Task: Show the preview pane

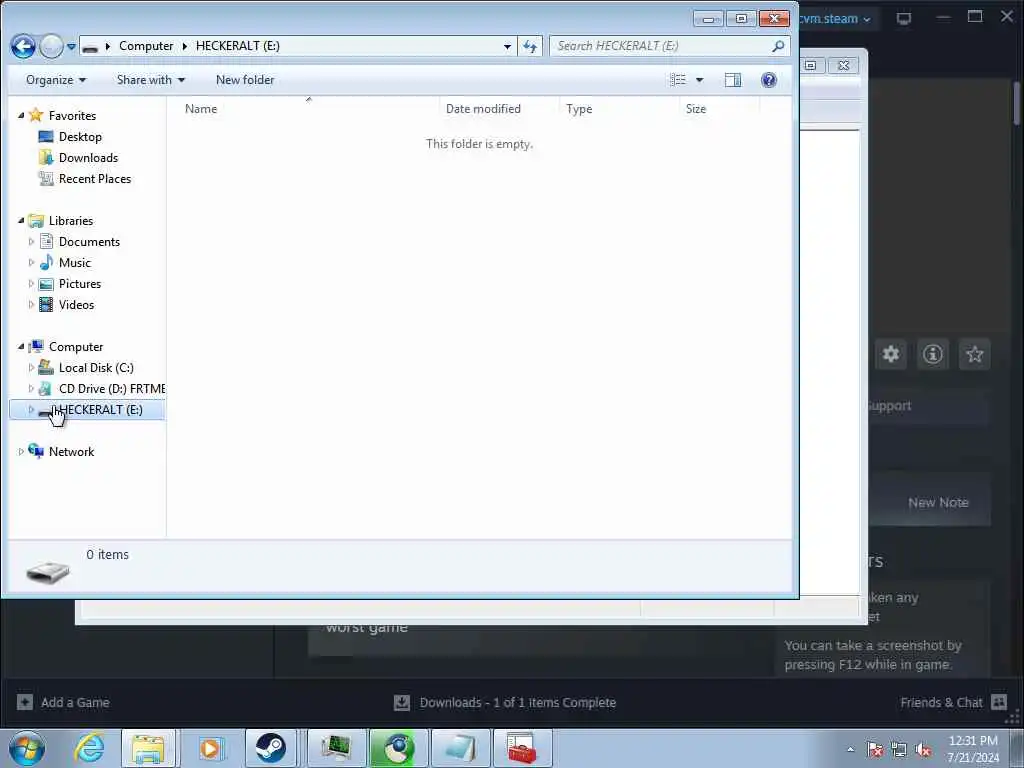Action: pos(733,80)
